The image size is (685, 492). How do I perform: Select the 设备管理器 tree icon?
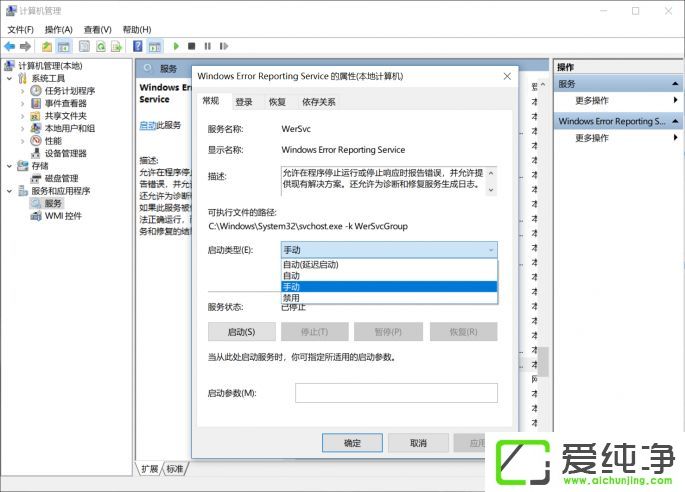(36, 153)
